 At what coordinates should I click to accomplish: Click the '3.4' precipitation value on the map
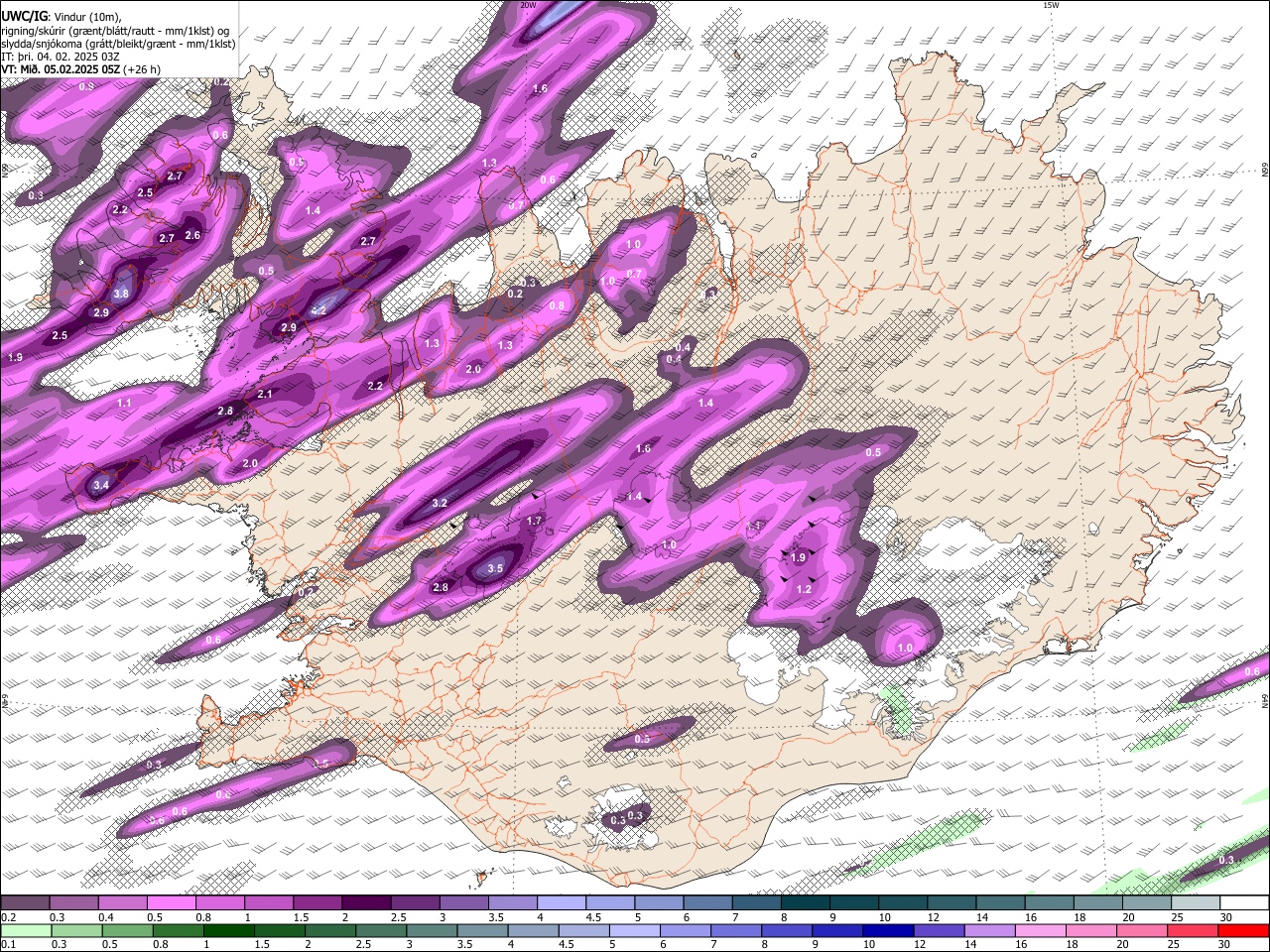[101, 485]
